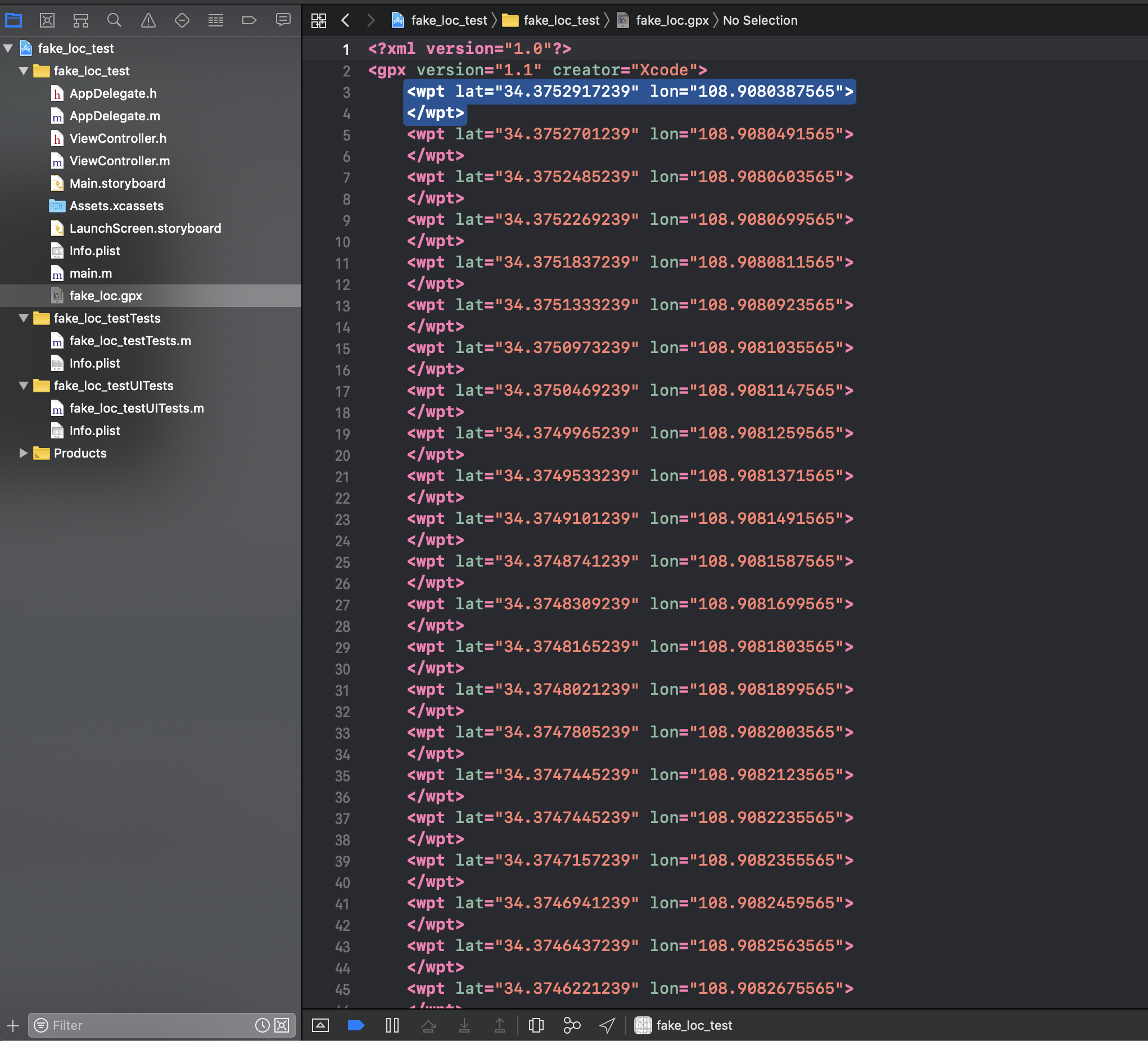The image size is (1148, 1041).
Task: Click wpt lat="34.3752701239" line
Action: click(x=630, y=134)
